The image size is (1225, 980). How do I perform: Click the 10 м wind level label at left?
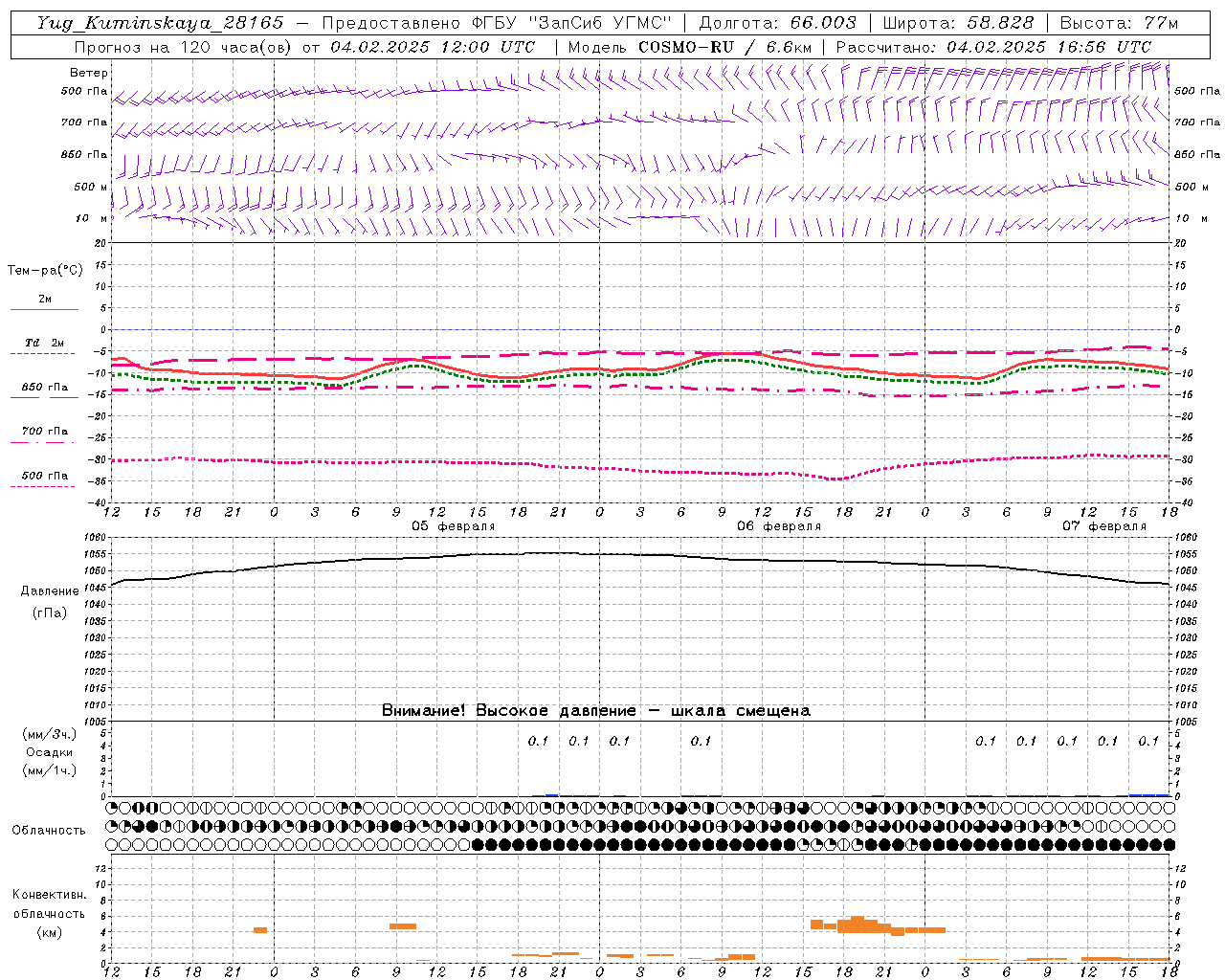91,218
